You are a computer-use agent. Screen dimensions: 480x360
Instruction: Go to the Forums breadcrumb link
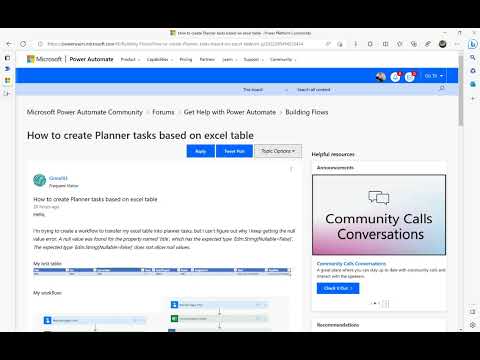tap(163, 112)
